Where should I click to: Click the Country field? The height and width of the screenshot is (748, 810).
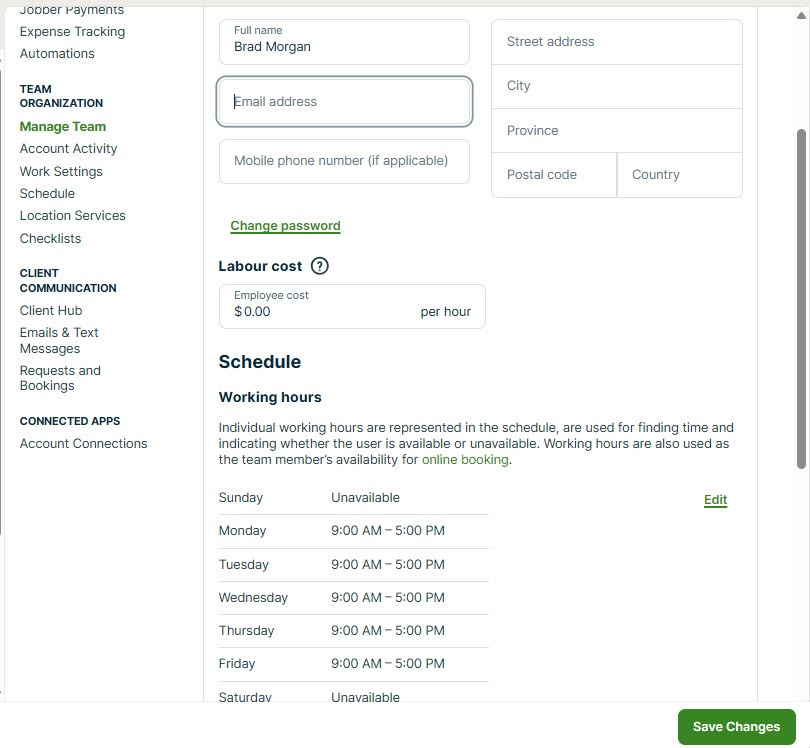680,175
